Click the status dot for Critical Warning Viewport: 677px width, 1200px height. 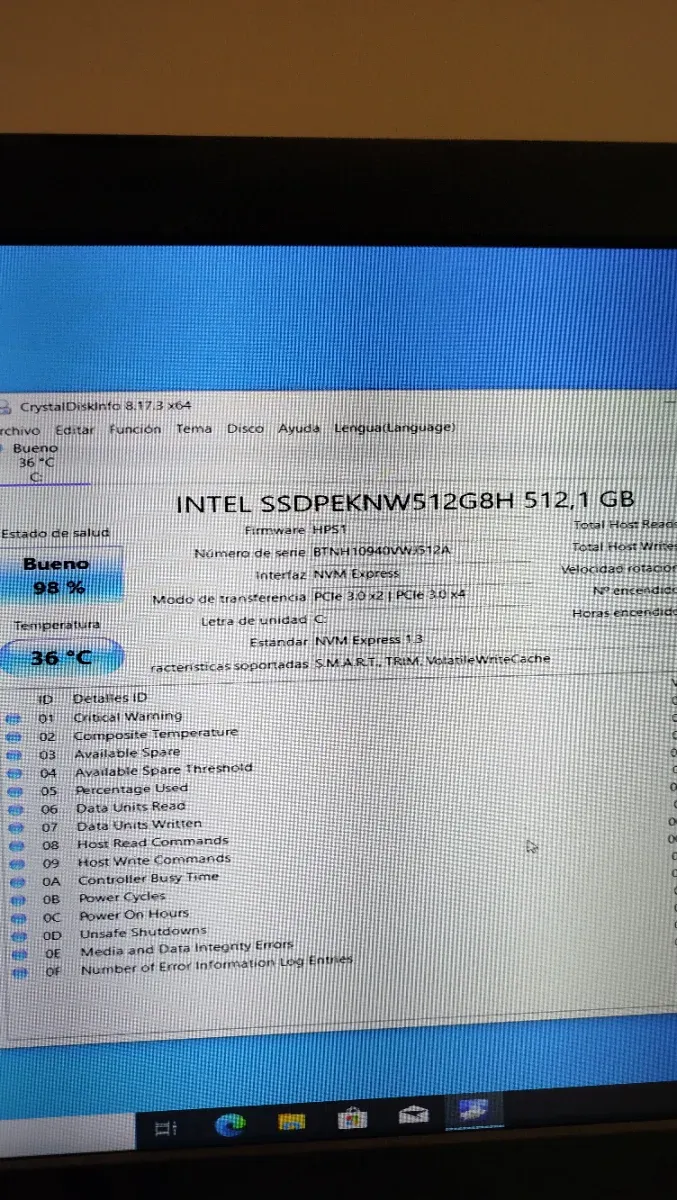[x=13, y=718]
